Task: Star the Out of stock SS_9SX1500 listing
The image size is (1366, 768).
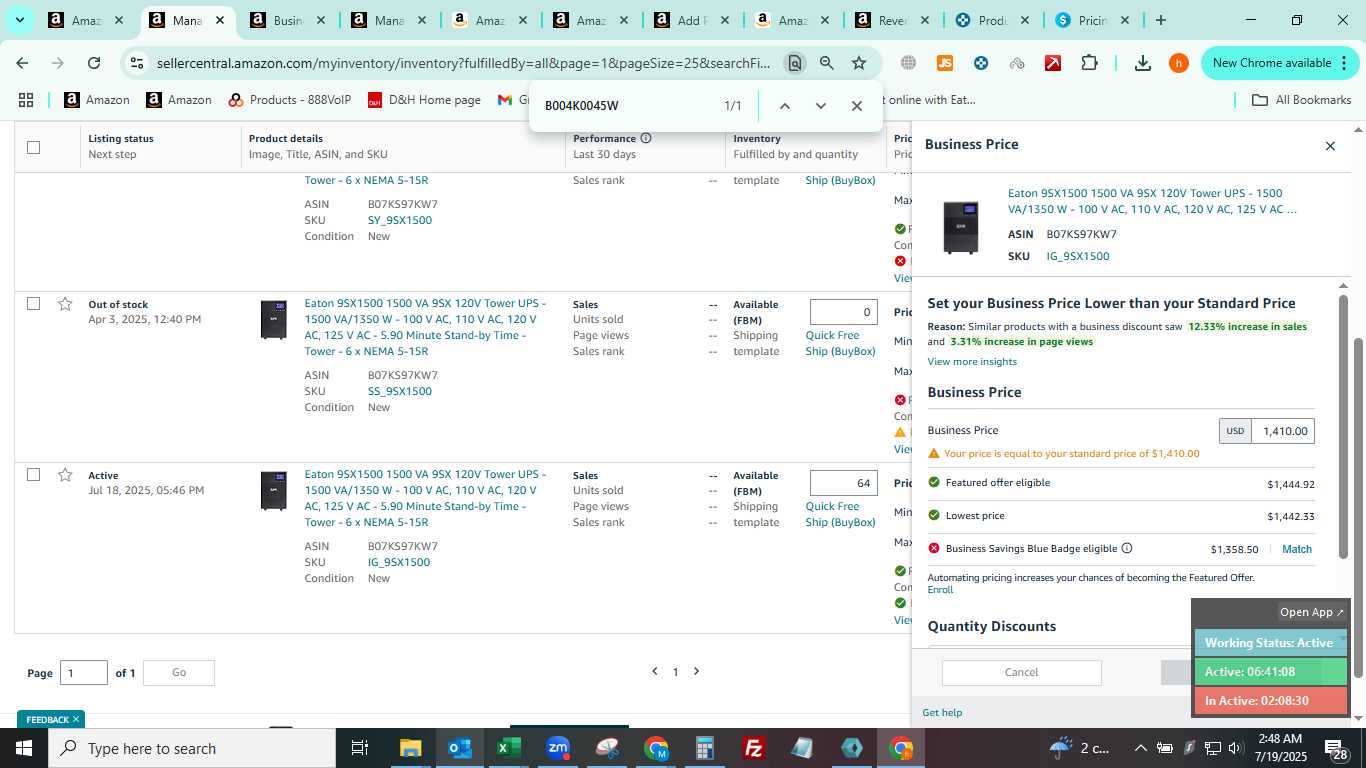Action: [65, 304]
